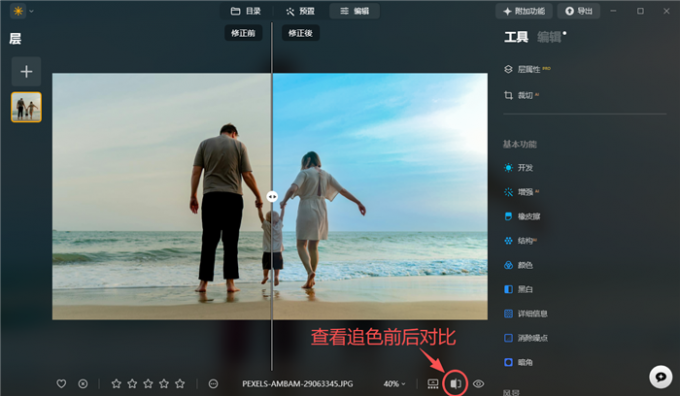Open the 消除噪点 denoise tool
This screenshot has height=396, width=680.
pos(526,338)
